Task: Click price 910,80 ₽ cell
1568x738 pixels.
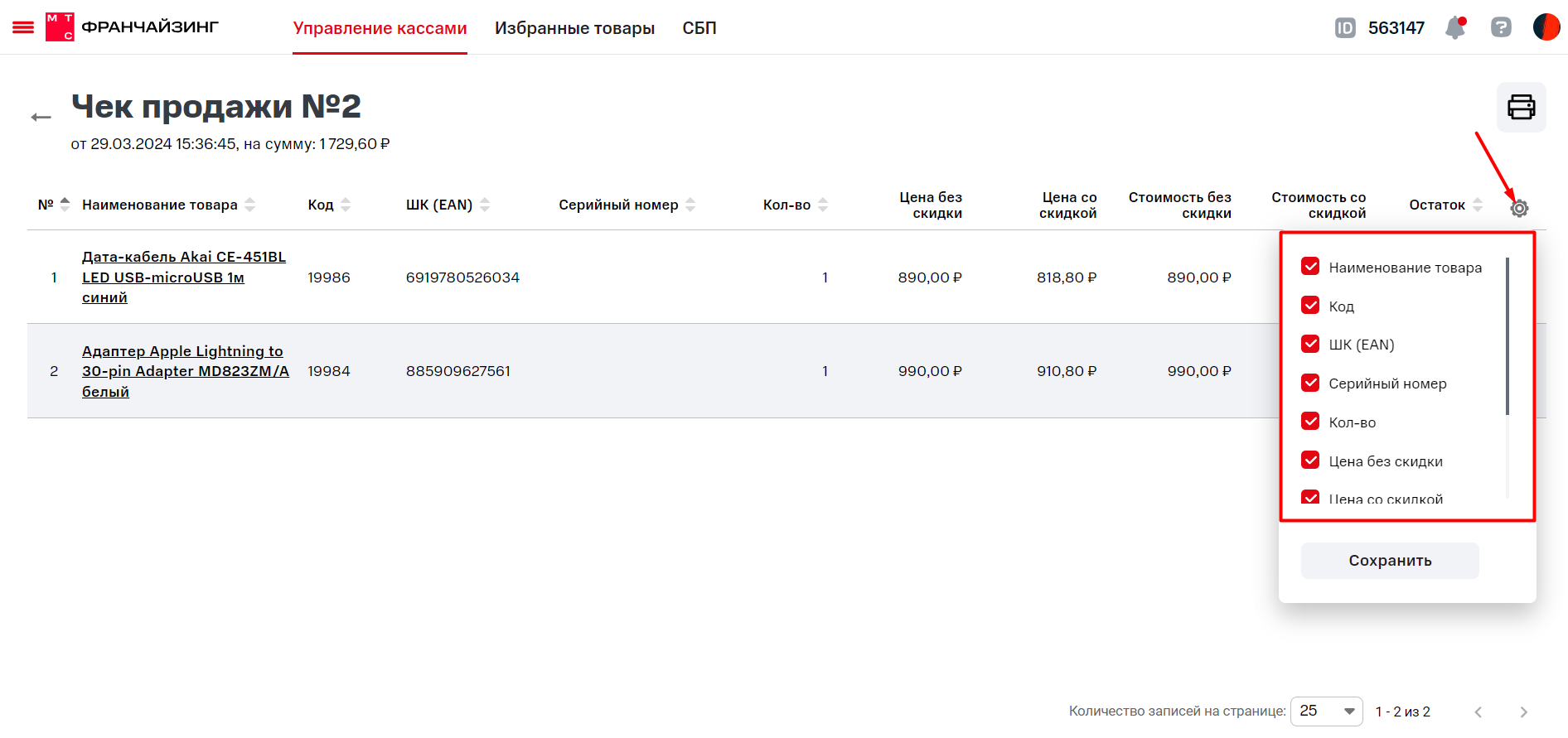Action: point(1067,371)
